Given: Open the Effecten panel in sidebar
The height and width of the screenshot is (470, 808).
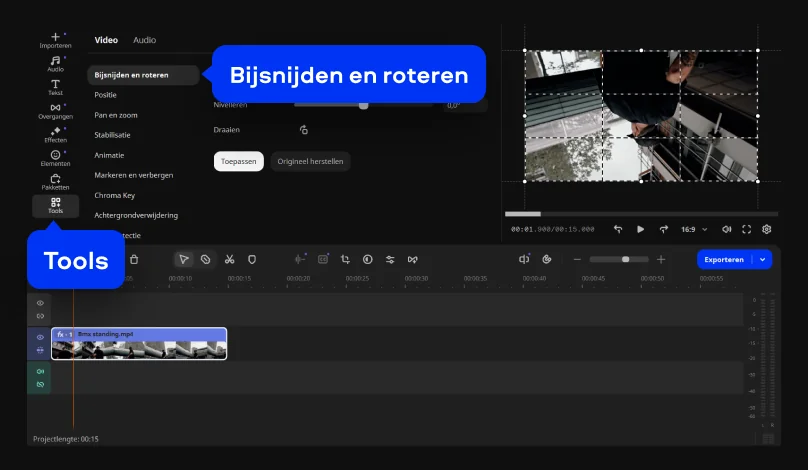Looking at the screenshot, I should click(55, 134).
